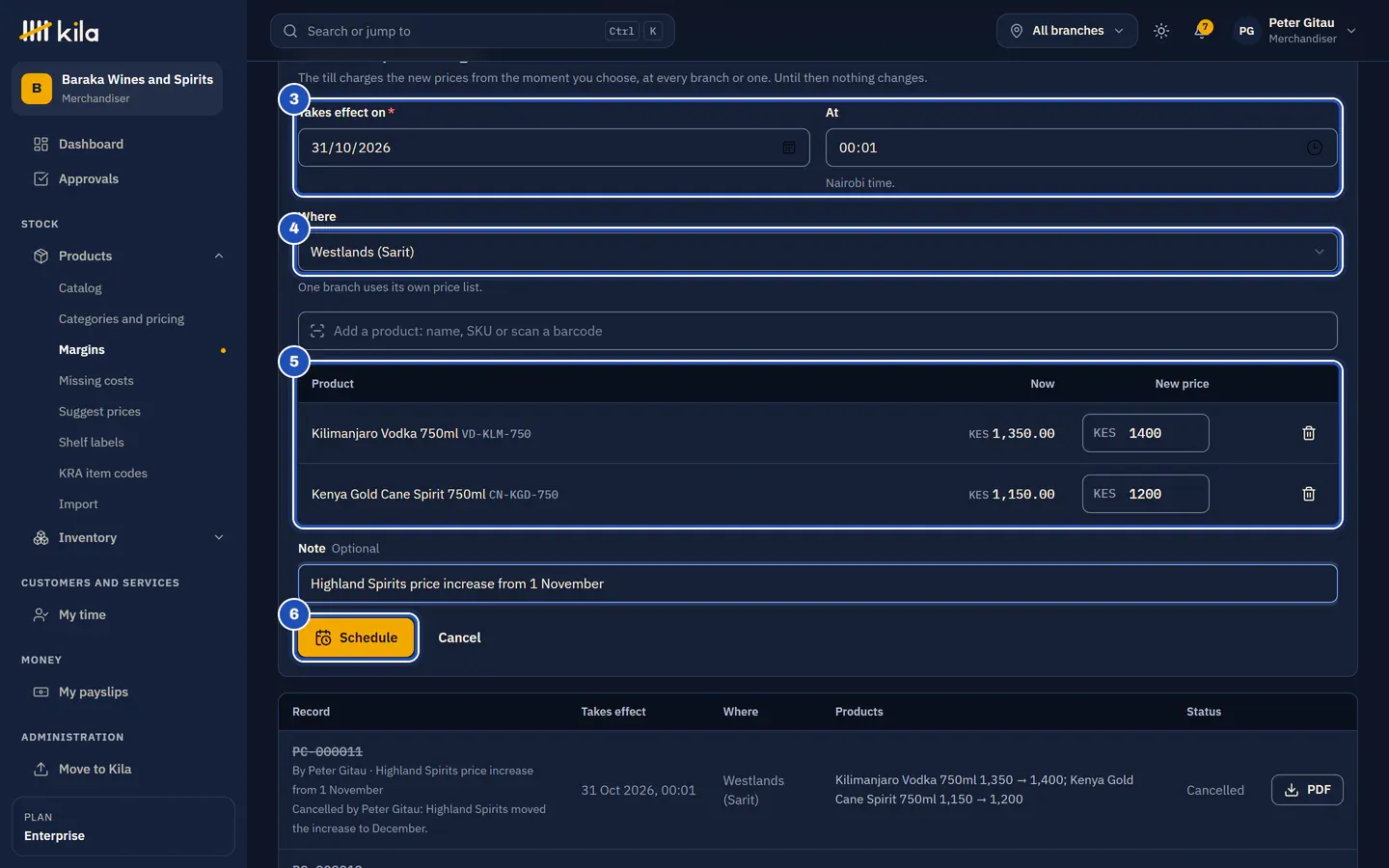Viewport: 1389px width, 868px height.
Task: Click Cancel next to Schedule
Action: [x=459, y=637]
